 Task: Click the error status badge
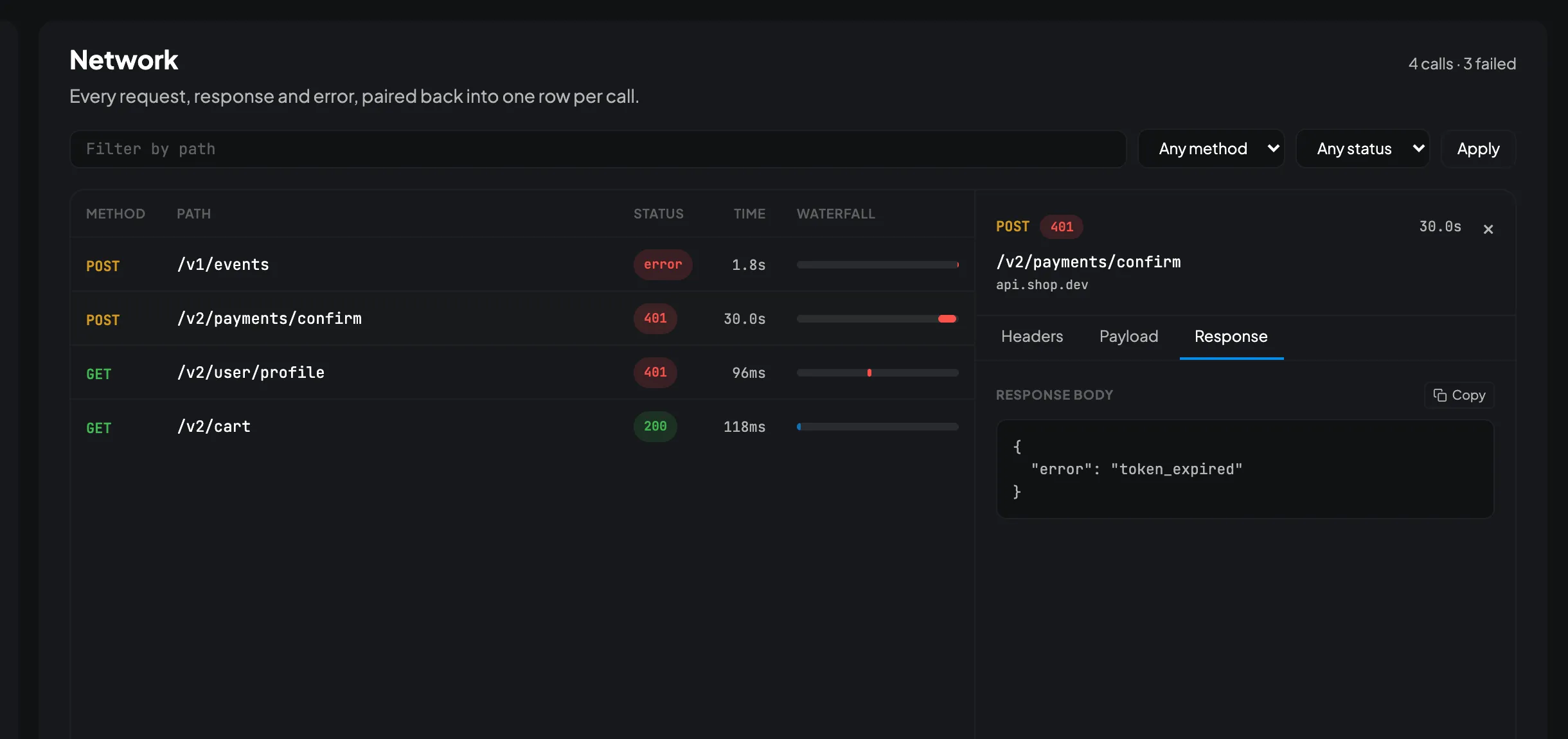pos(663,265)
